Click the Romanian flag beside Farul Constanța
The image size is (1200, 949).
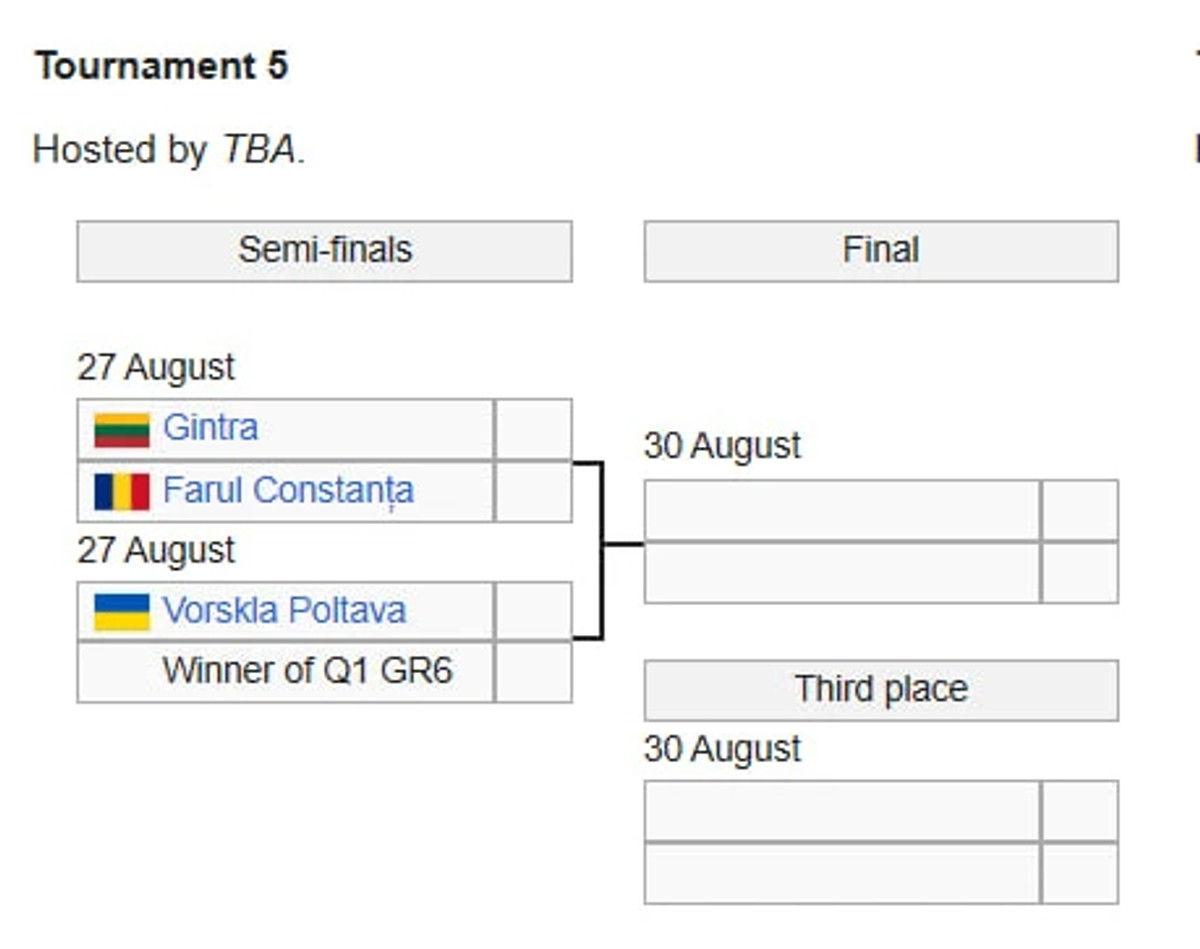[122, 491]
